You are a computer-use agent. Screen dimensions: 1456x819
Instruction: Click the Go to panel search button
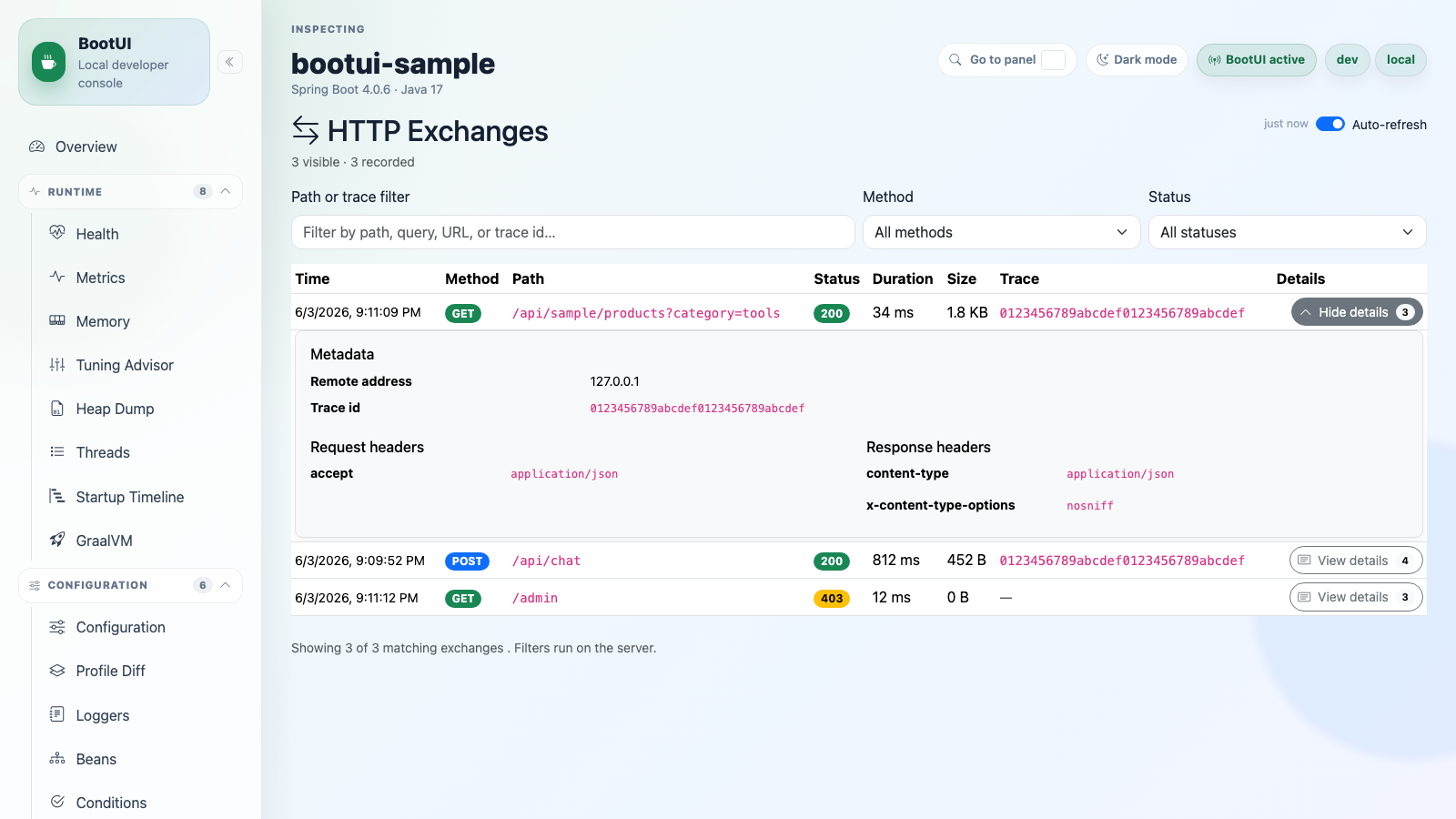click(x=1006, y=60)
